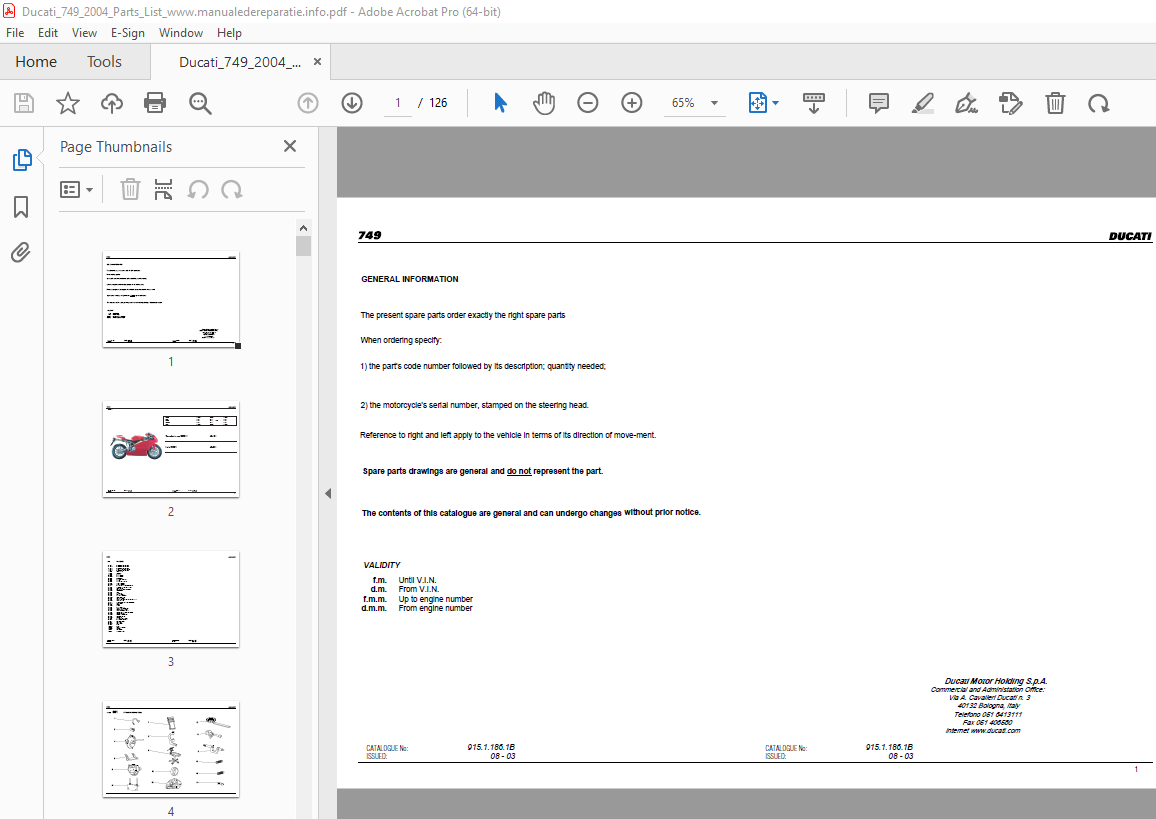1156x819 pixels.
Task: Open the Window menu
Action: (181, 32)
